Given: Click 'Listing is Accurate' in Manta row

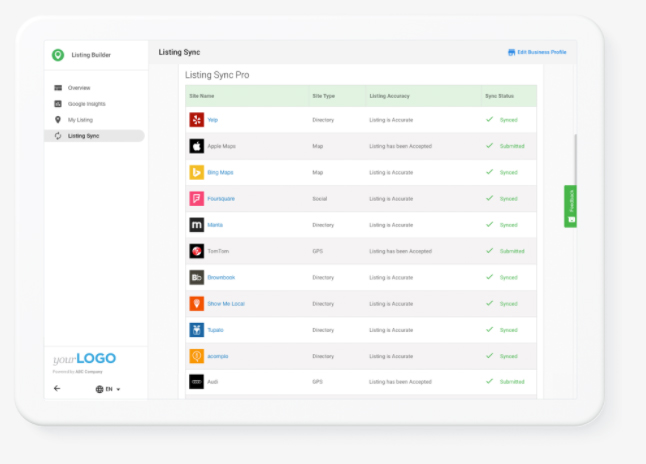Looking at the screenshot, I should tap(391, 225).
